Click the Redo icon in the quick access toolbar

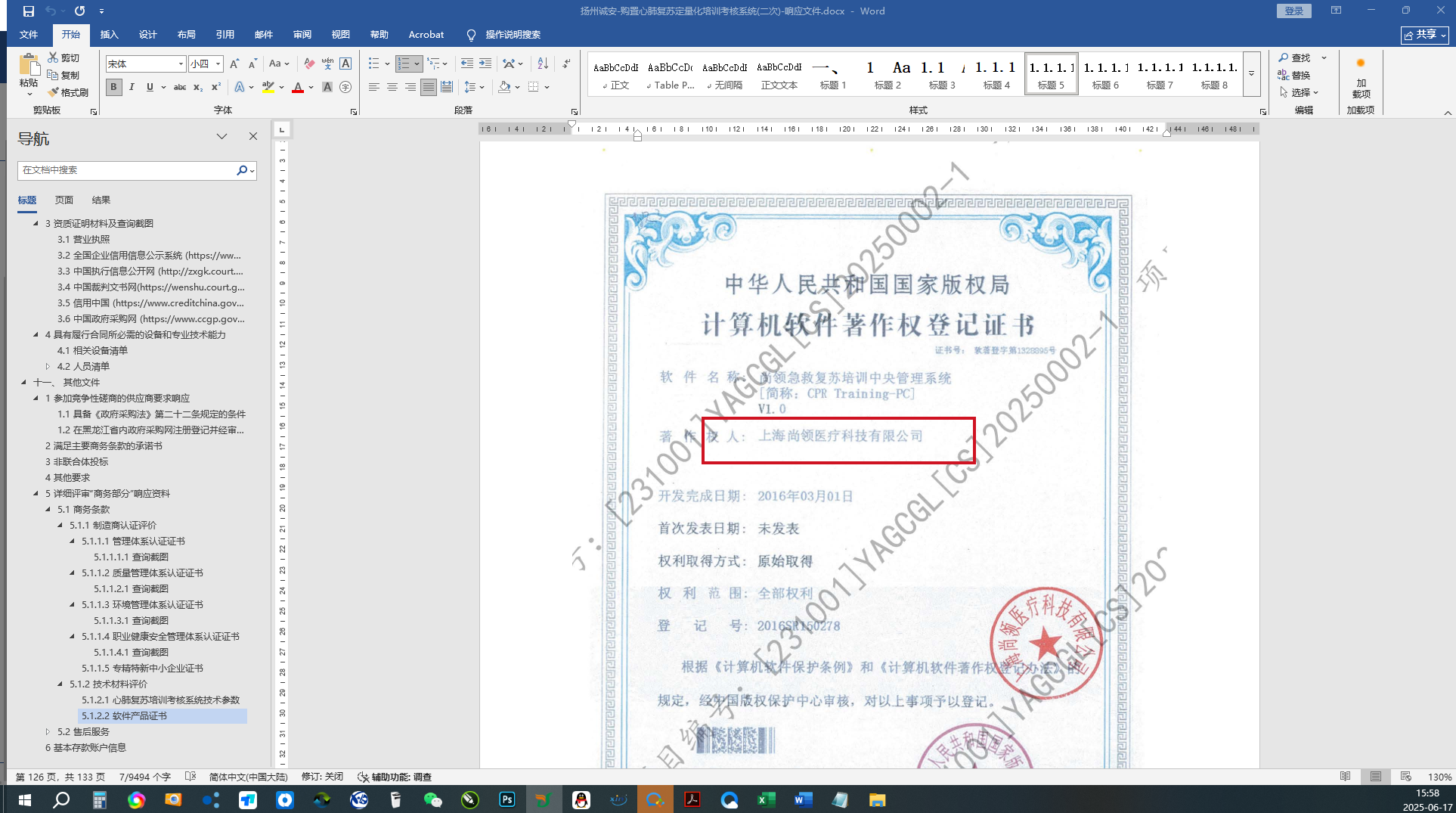(79, 11)
